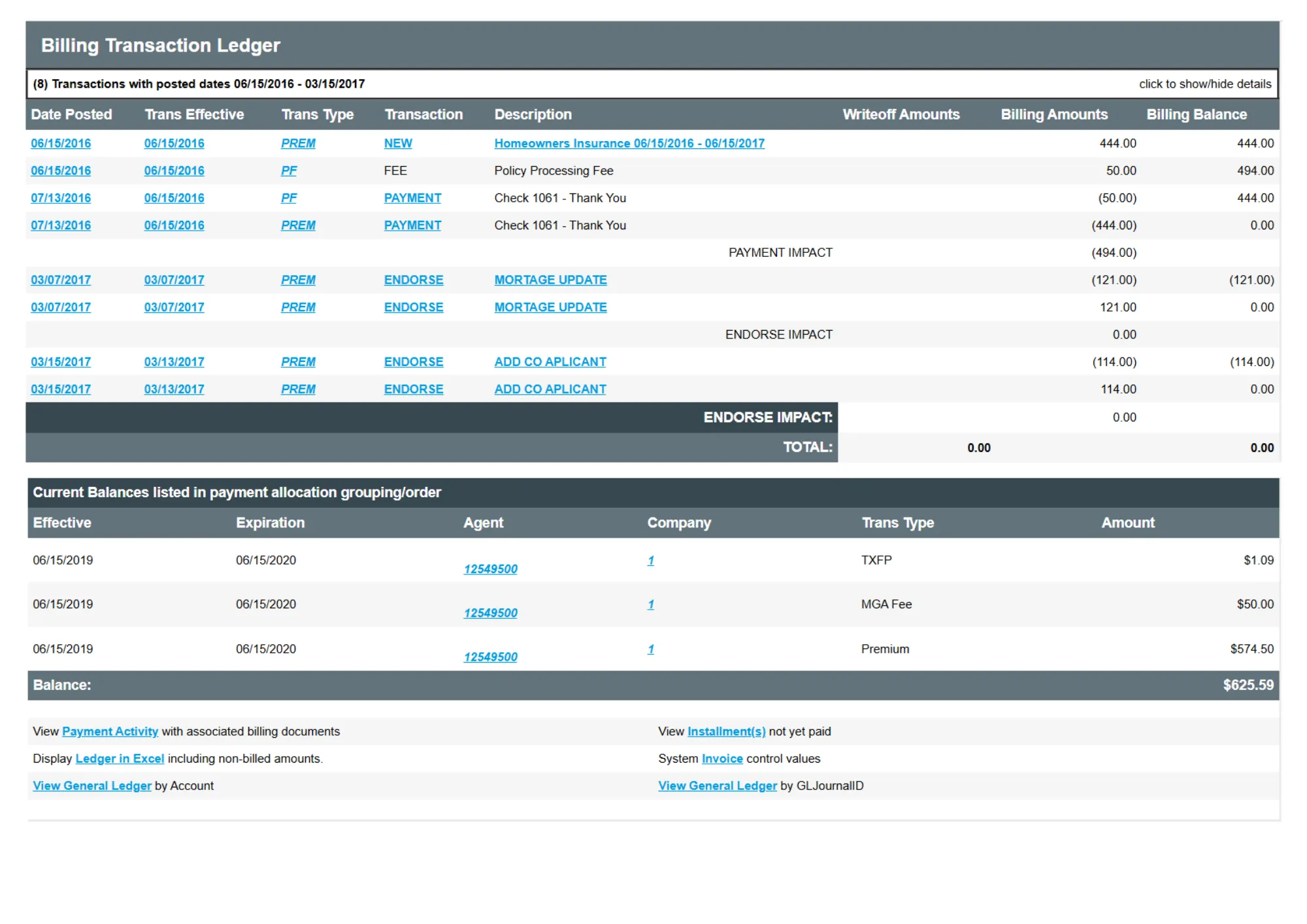This screenshot has height=924, width=1307.
Task: Open the Installment(s) not yet paid link
Action: [x=725, y=731]
